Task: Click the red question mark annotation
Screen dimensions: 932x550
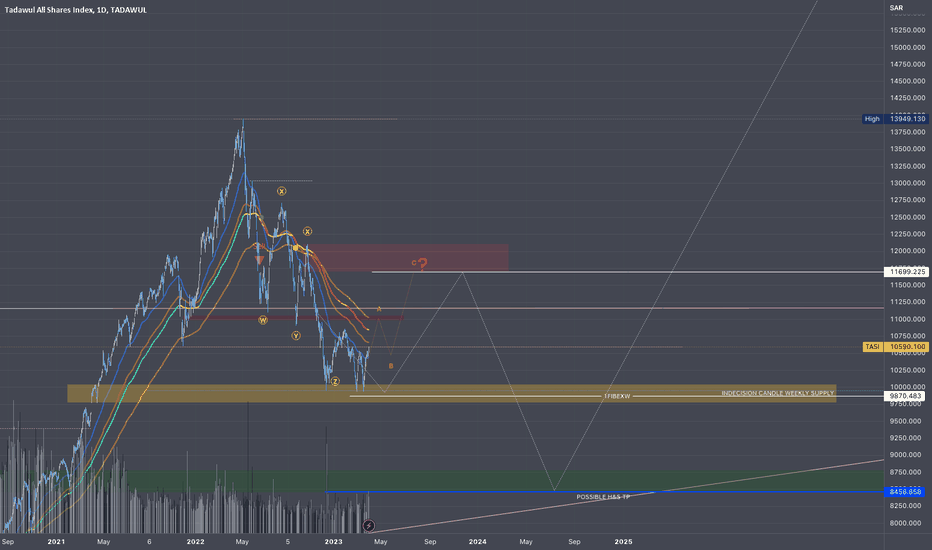Action: click(x=422, y=264)
